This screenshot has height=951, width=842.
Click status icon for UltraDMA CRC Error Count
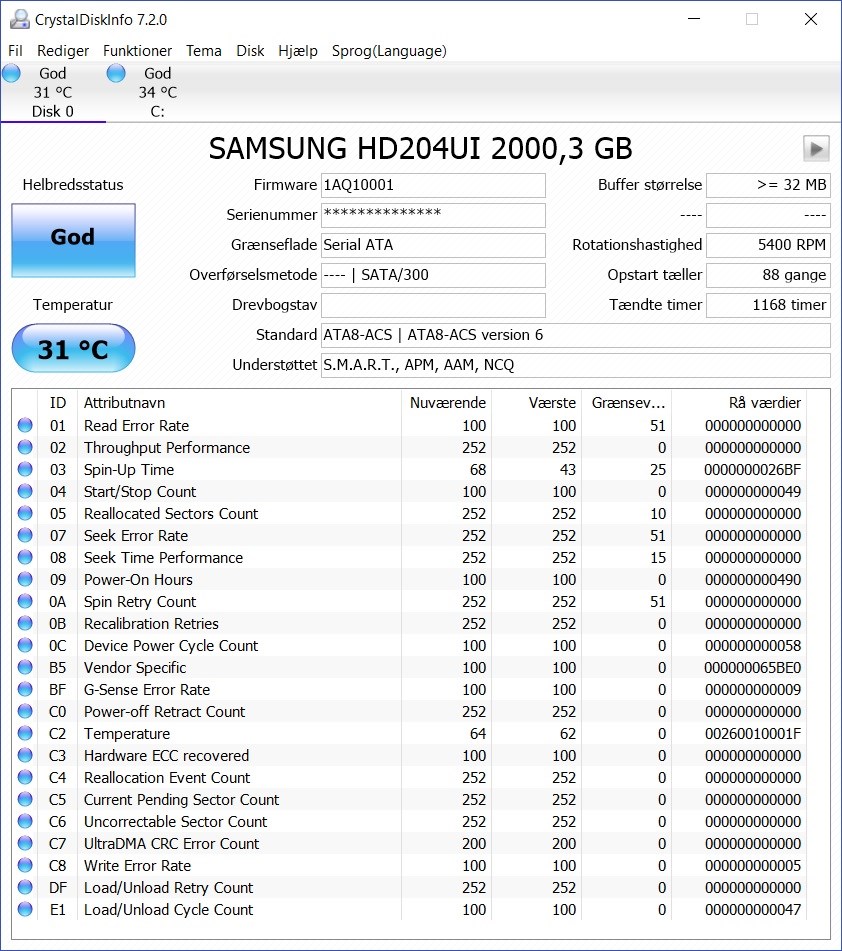click(x=25, y=843)
